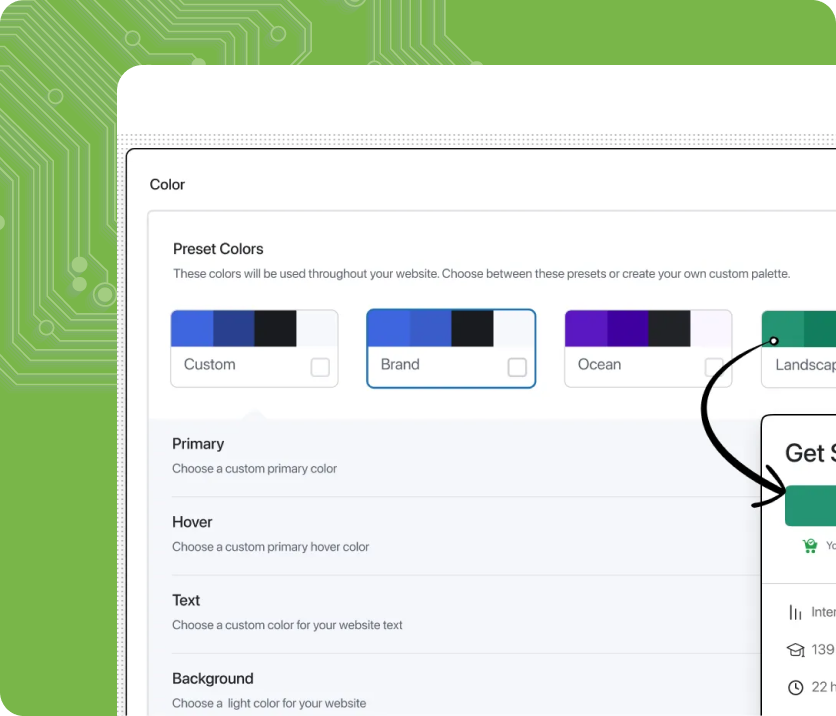
Task: Open the Text color setting row
Action: coord(450,612)
